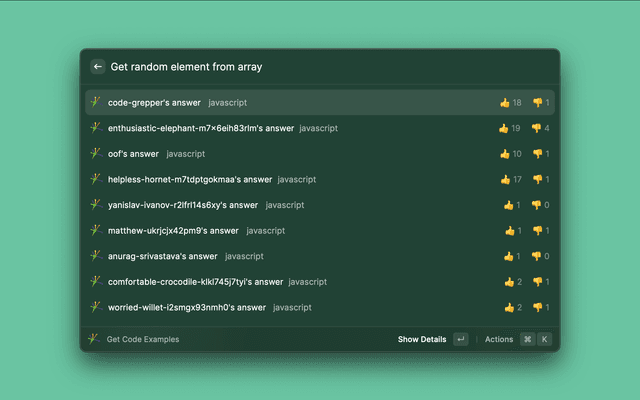
Task: Click the 'Get random element from array' search field
Action: (x=300, y=67)
